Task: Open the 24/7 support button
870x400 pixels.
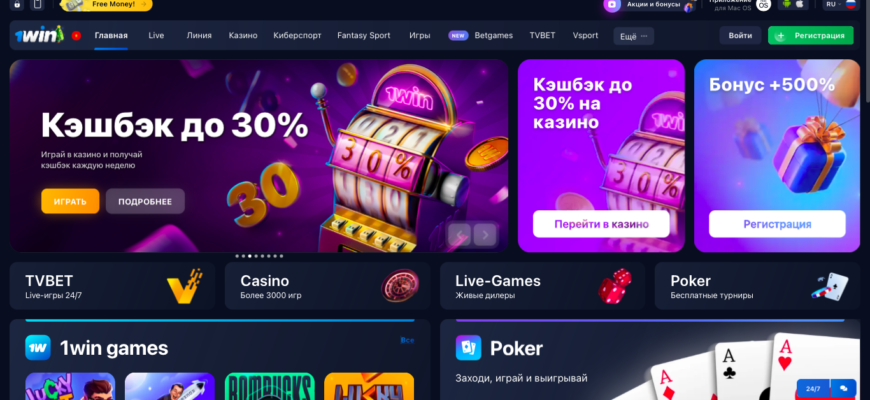Action: (x=813, y=389)
